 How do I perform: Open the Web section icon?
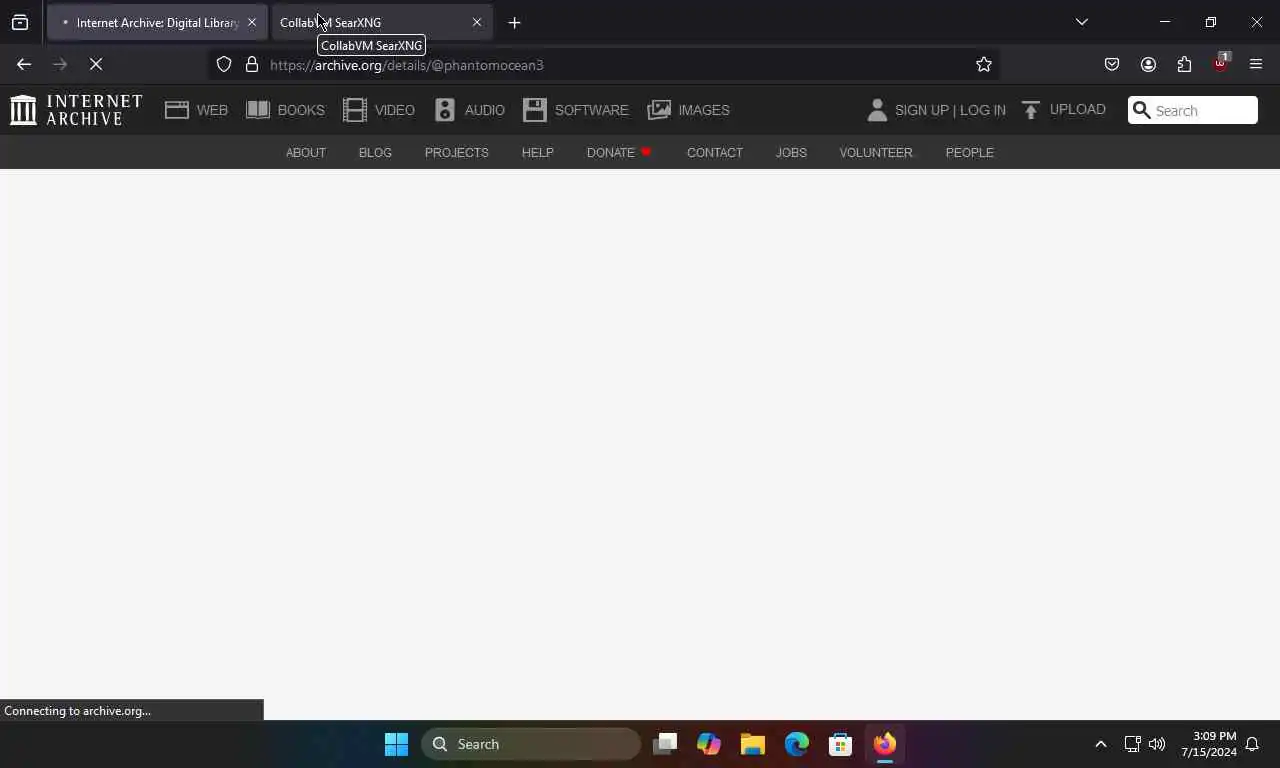[177, 110]
